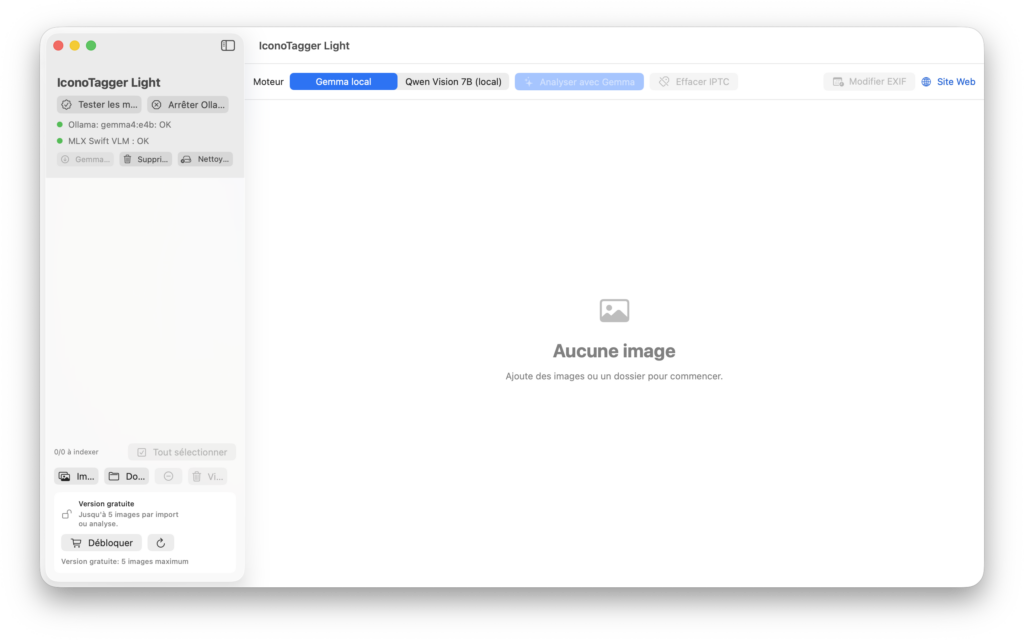This screenshot has height=640, width=1024.
Task: Stop Ollama with the 'Arrêter Olla...' button
Action: (x=188, y=104)
